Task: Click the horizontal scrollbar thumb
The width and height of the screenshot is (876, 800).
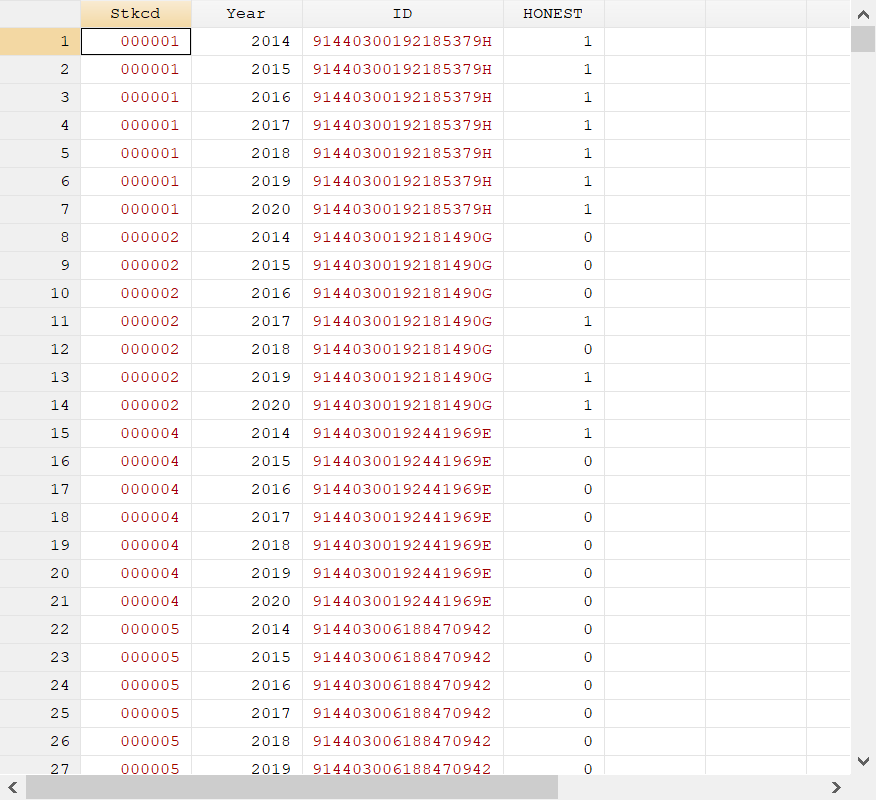Action: tap(292, 787)
